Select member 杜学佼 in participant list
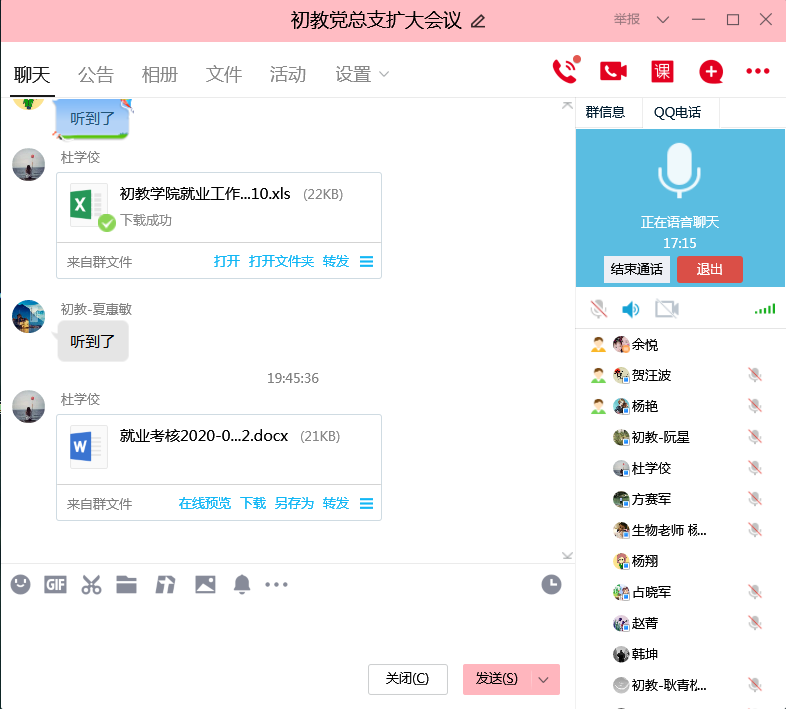The image size is (786, 709). click(x=651, y=468)
